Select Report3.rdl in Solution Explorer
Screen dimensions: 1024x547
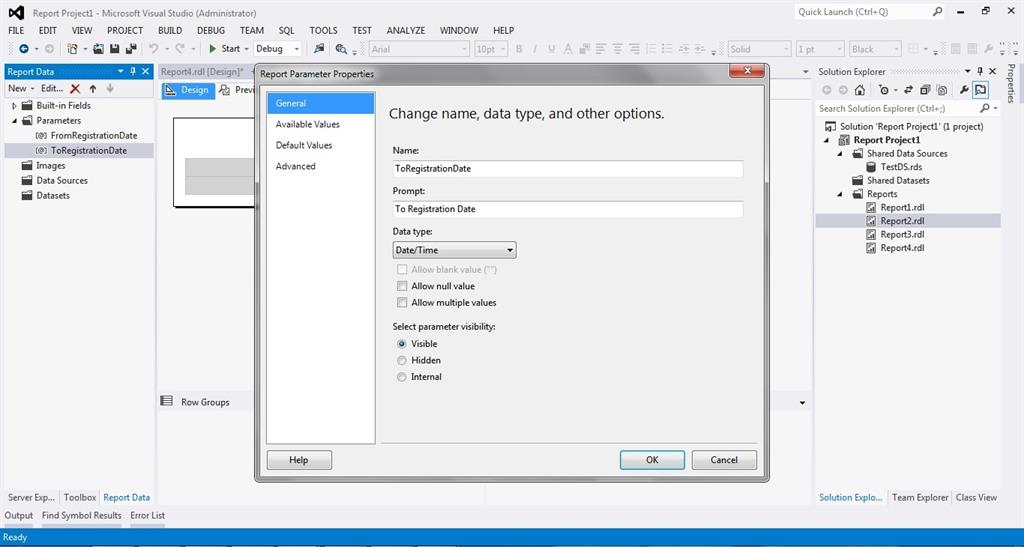coord(902,234)
